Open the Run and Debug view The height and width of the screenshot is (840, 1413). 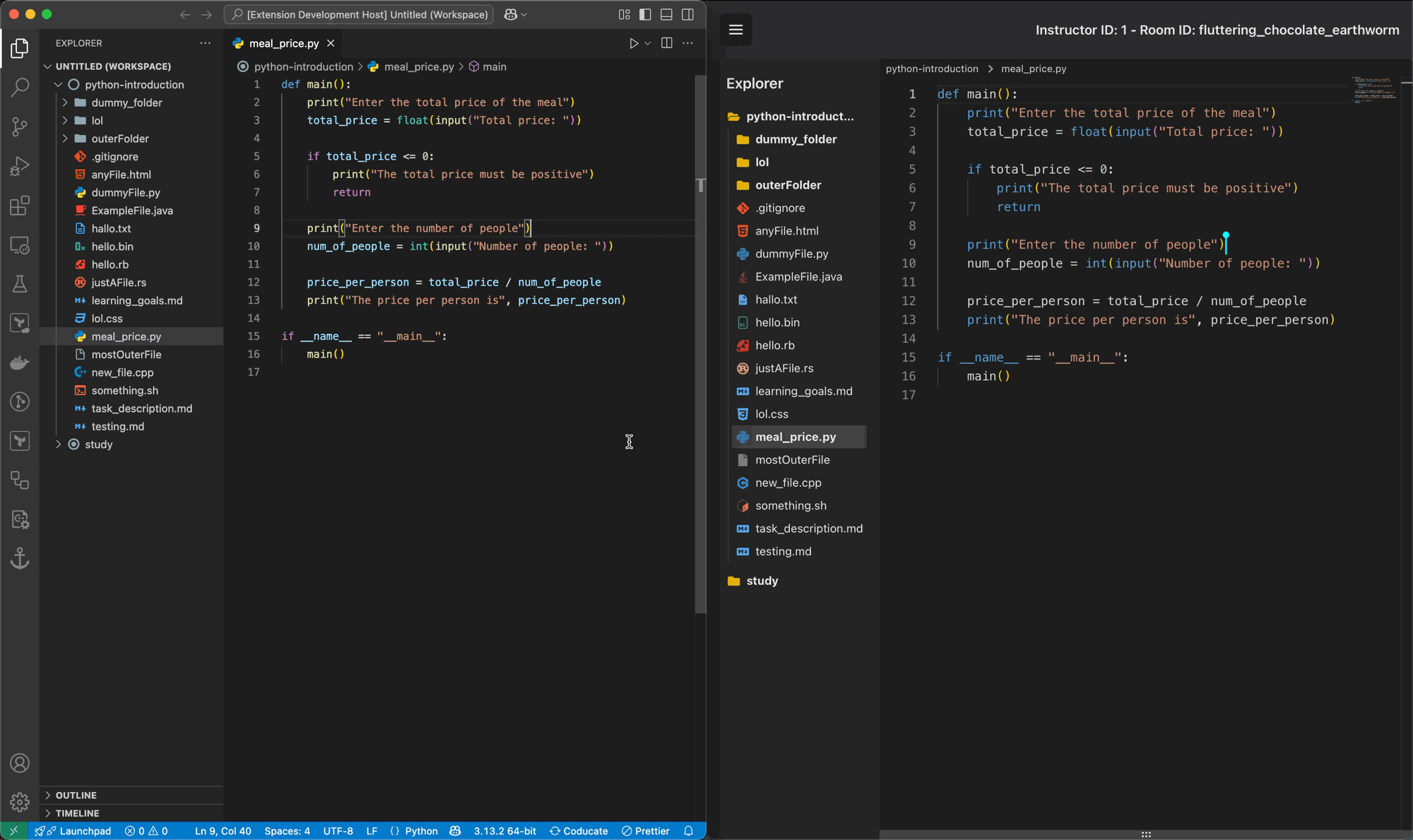[20, 166]
